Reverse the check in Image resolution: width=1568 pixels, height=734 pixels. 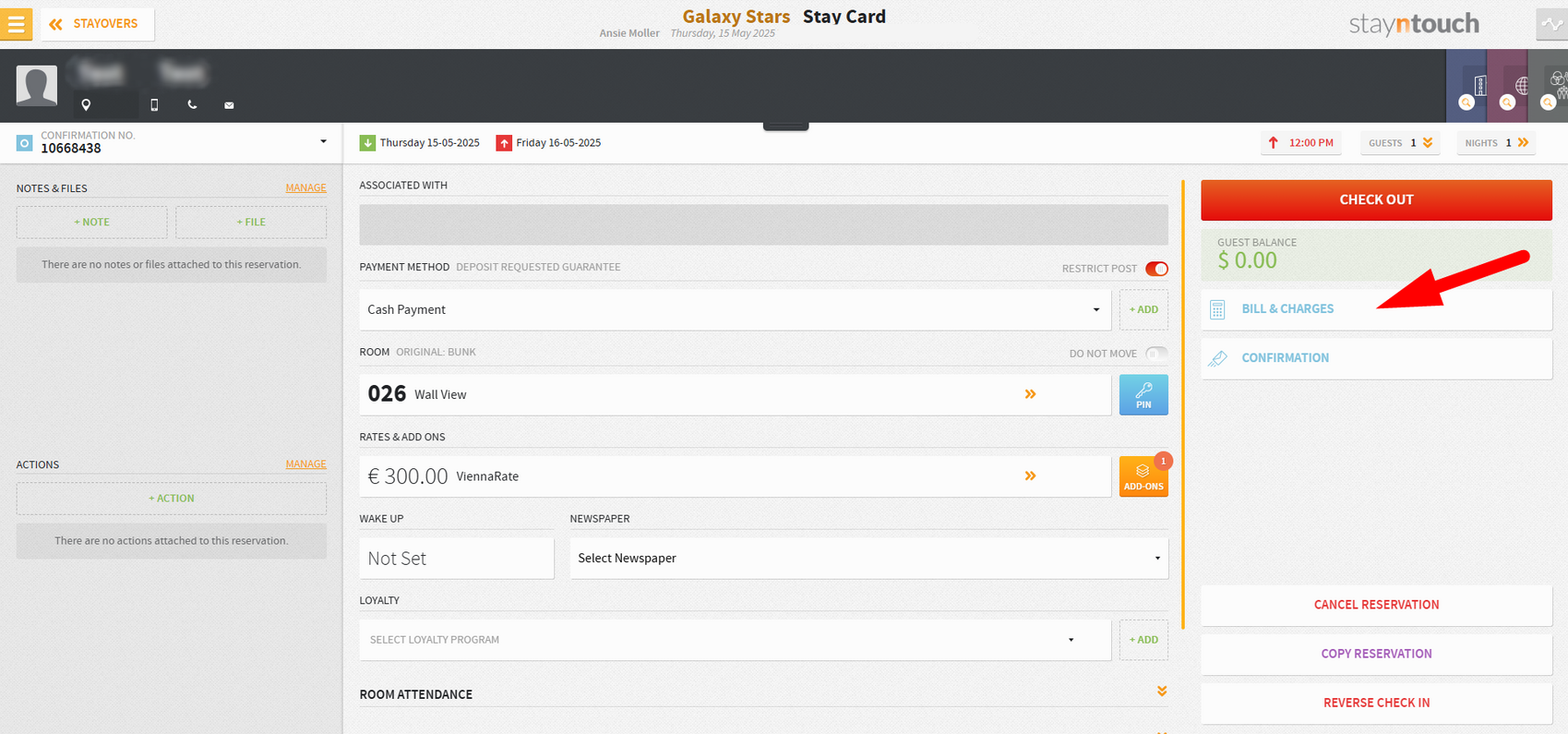point(1376,703)
